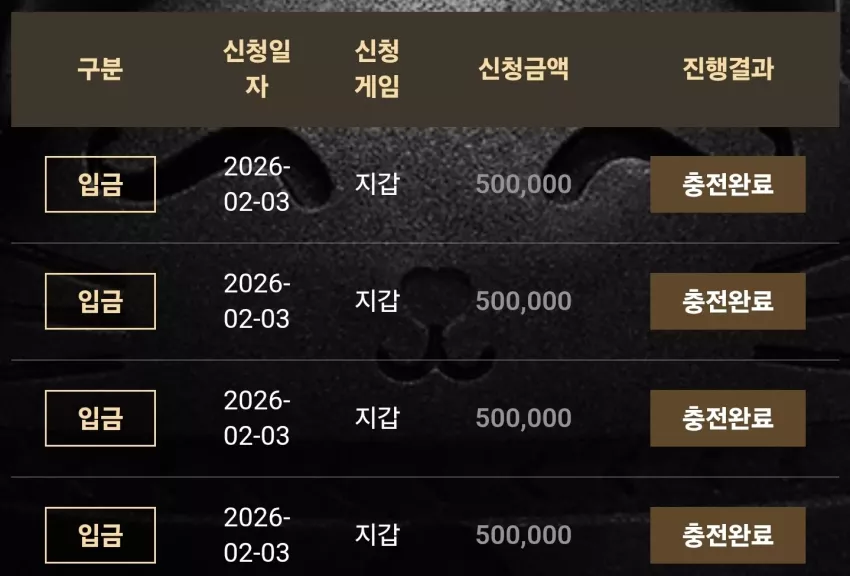This screenshot has width=850, height=576.
Task: Click the second row's 500,000 amount
Action: coord(524,301)
